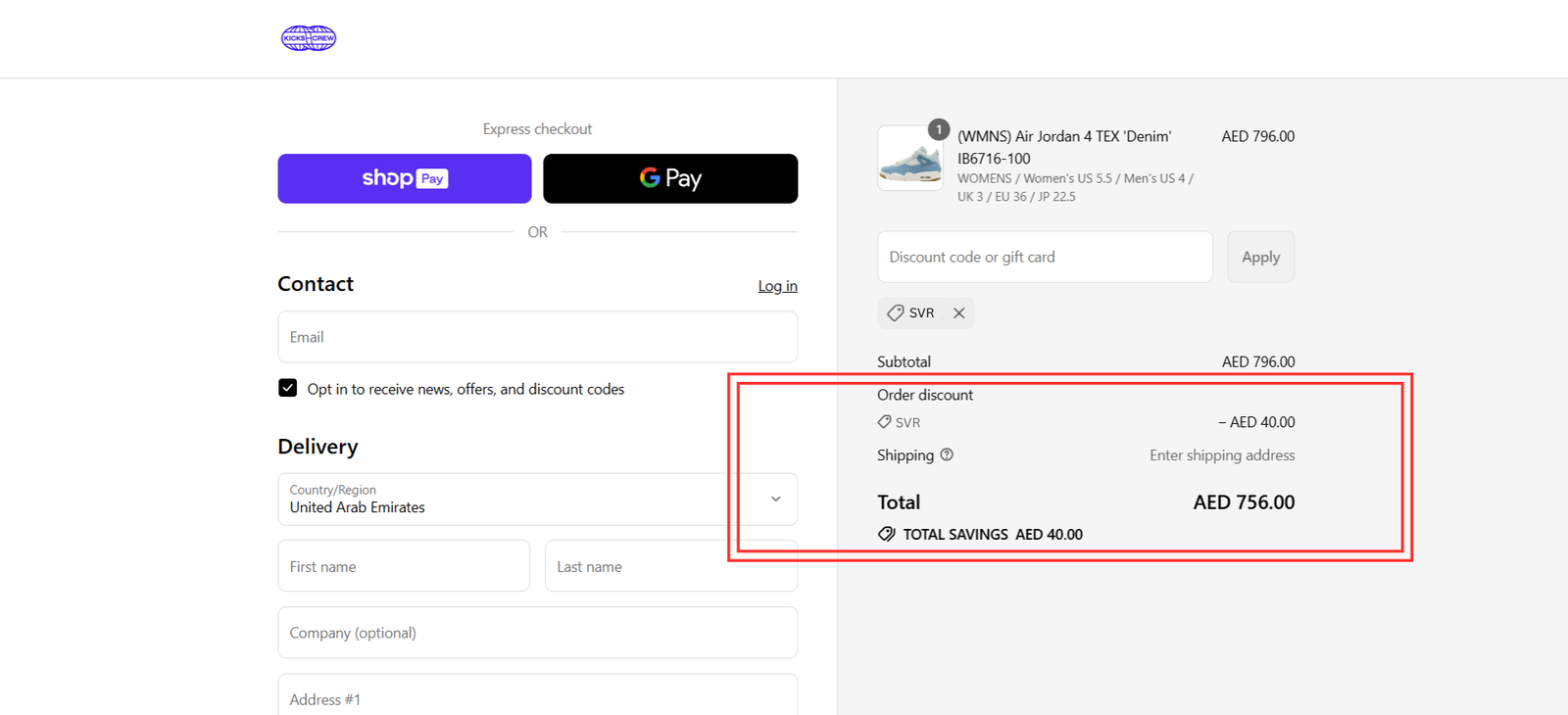Select the – AED 40.00 discount amount
Image resolution: width=1568 pixels, height=715 pixels.
(x=1256, y=422)
